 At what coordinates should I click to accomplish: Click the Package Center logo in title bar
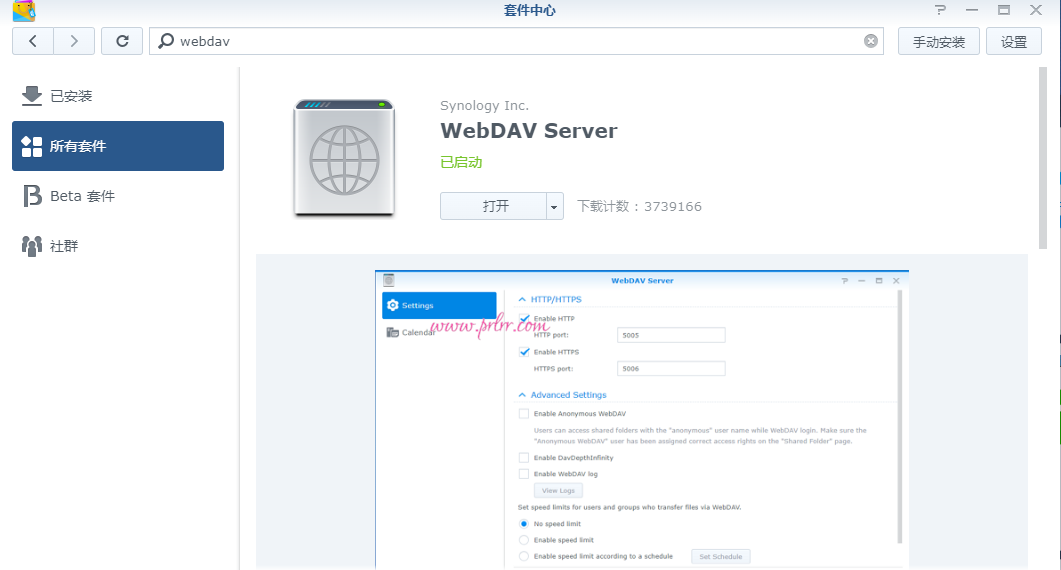[23, 11]
